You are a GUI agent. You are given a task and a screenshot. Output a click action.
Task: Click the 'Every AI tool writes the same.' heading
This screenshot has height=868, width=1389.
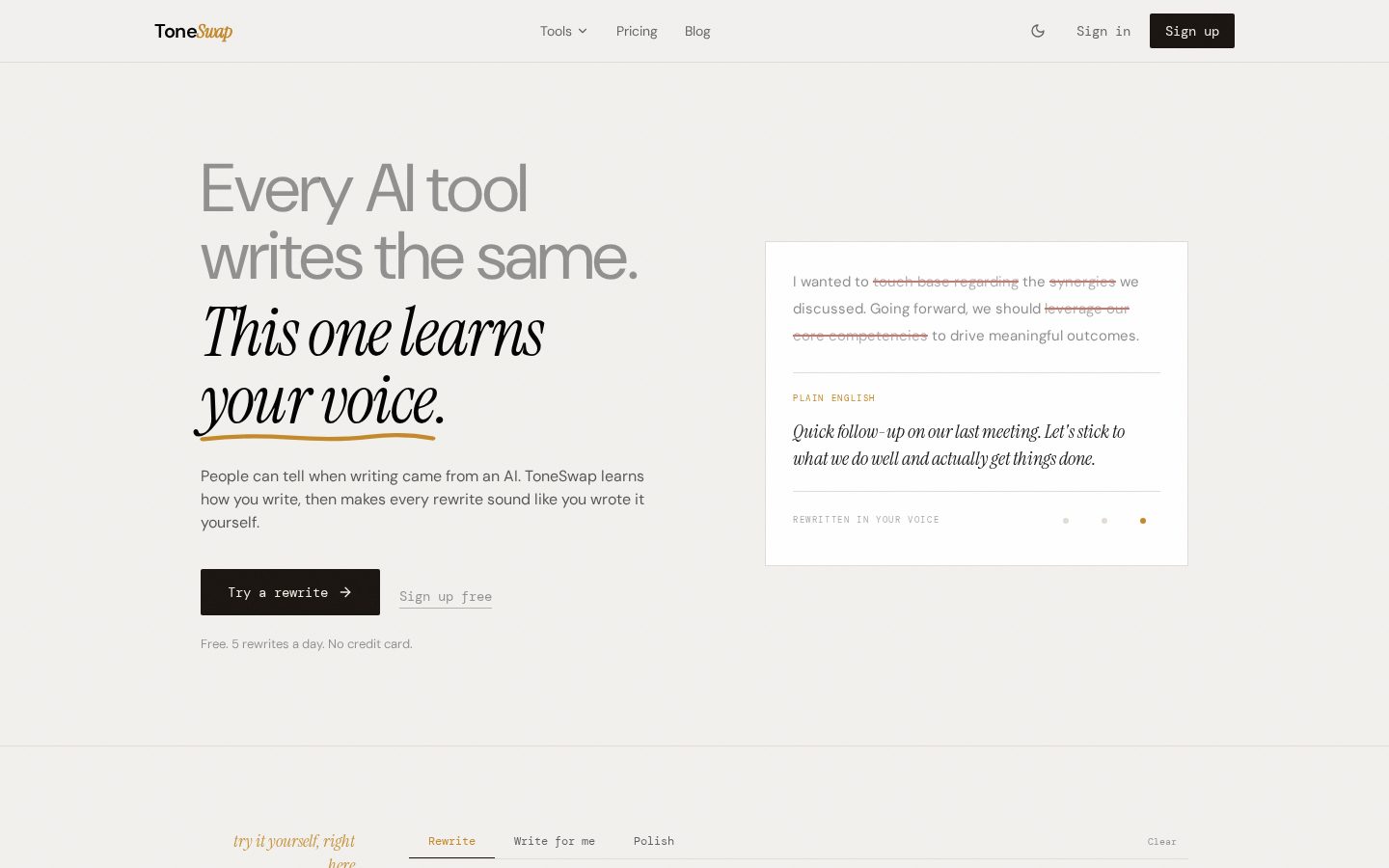coord(420,222)
